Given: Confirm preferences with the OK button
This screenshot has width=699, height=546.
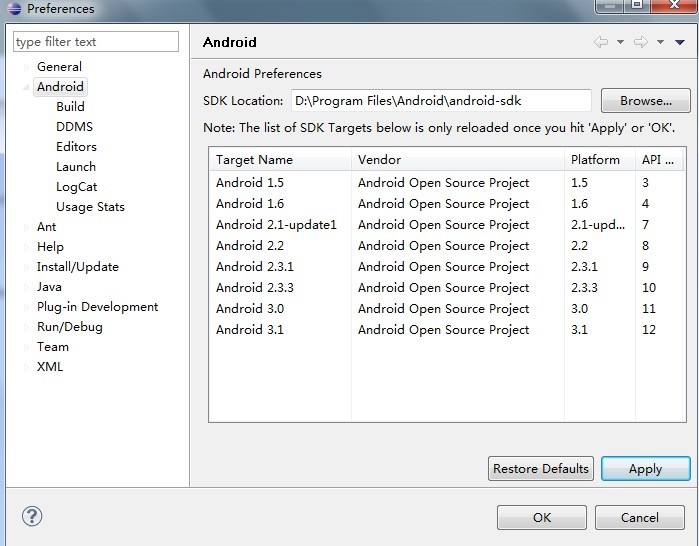Looking at the screenshot, I should [x=542, y=517].
